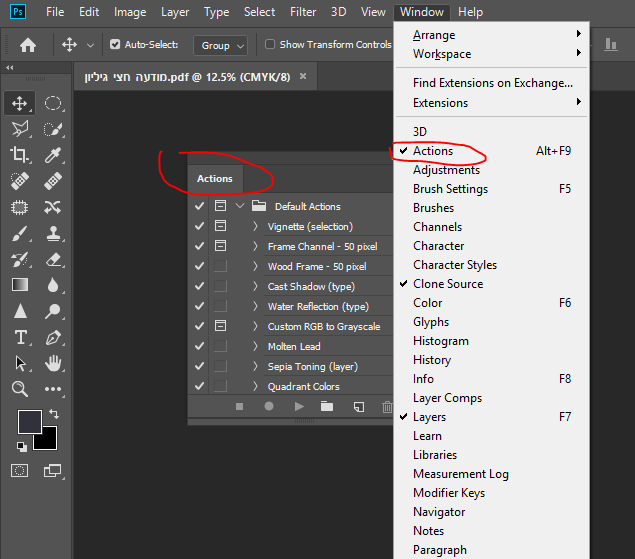The image size is (635, 559).
Task: Open Workspace submenu
Action: coord(491,53)
